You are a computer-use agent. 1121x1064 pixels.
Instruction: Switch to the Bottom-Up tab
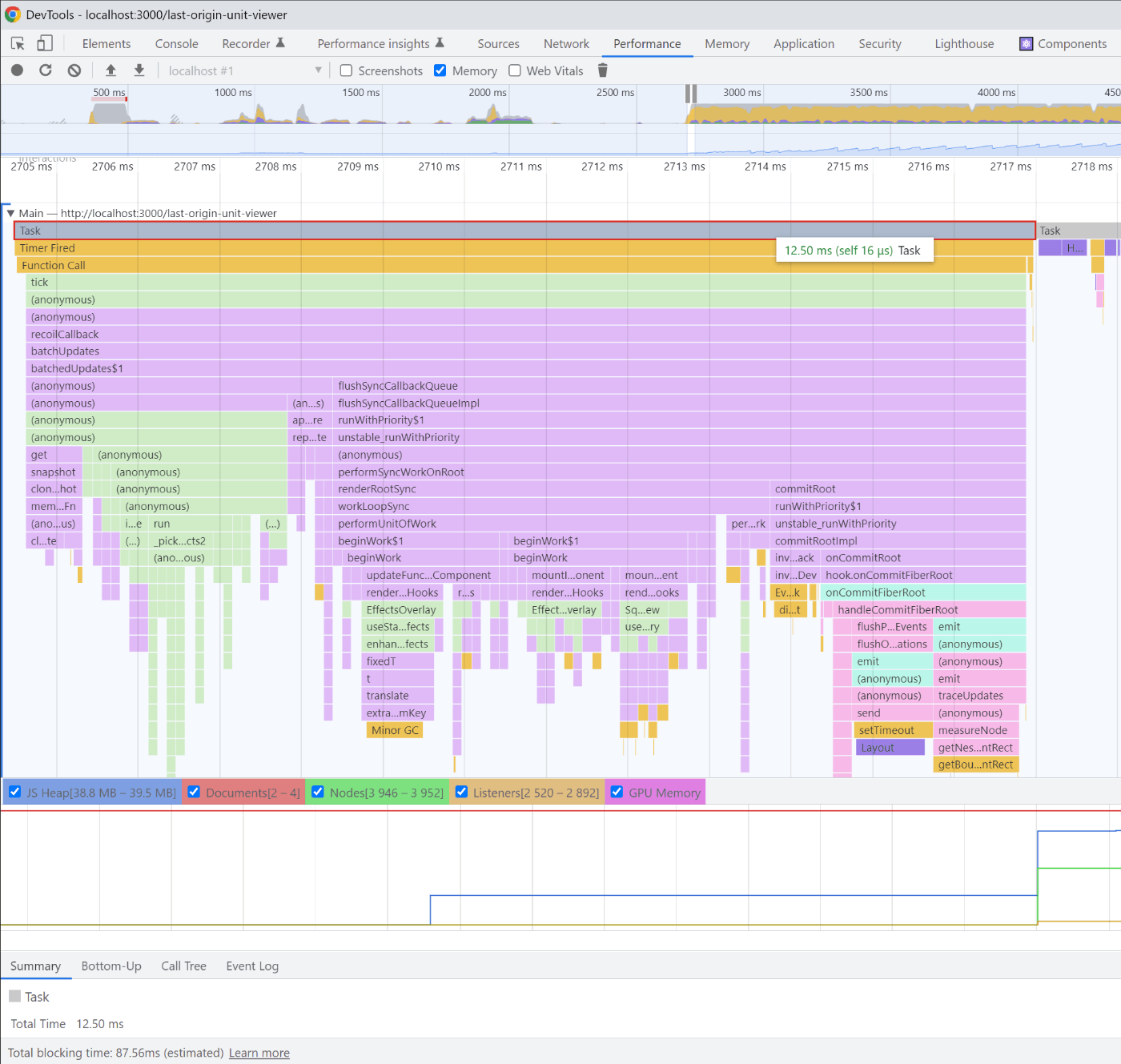[x=111, y=966]
